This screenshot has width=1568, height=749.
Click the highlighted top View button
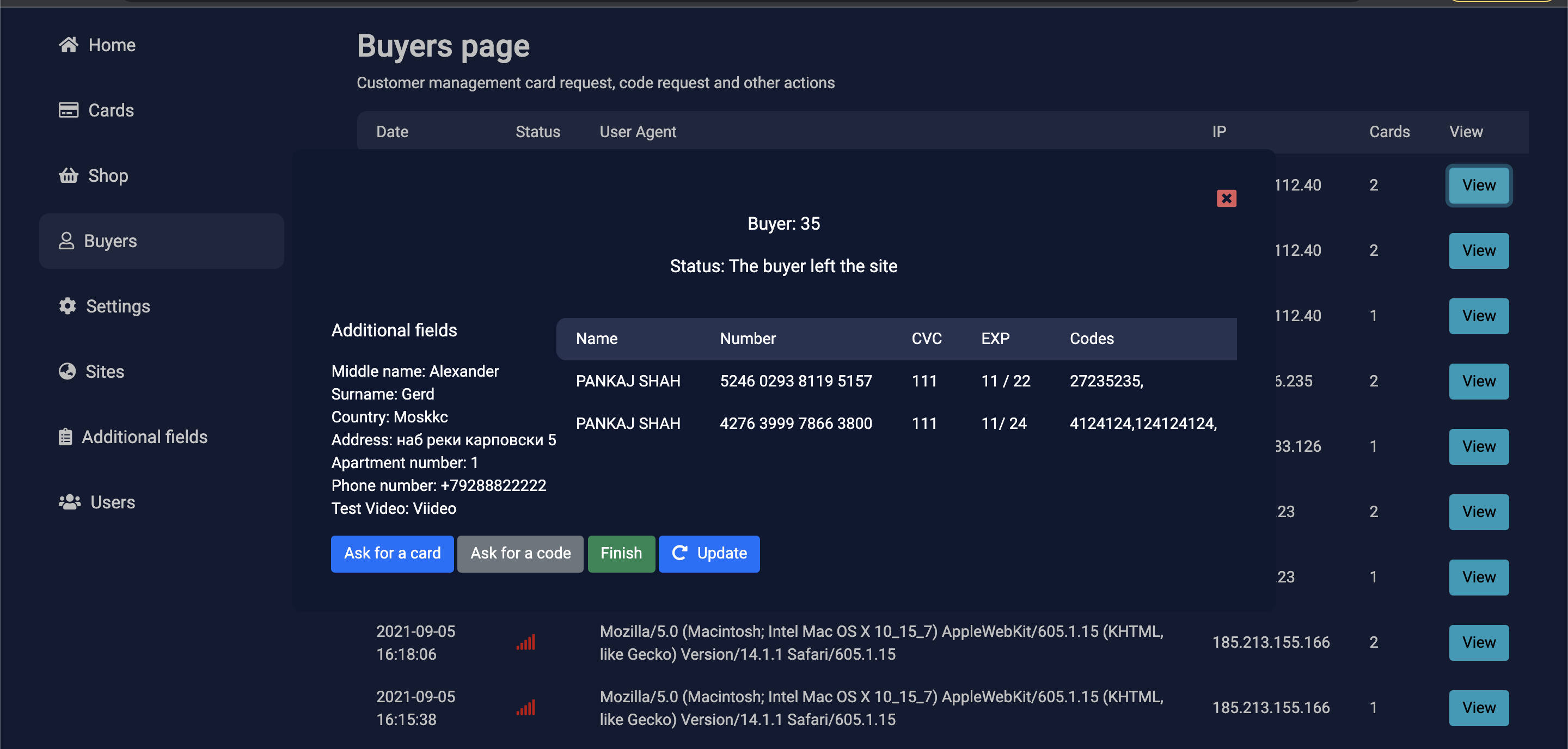1478,185
